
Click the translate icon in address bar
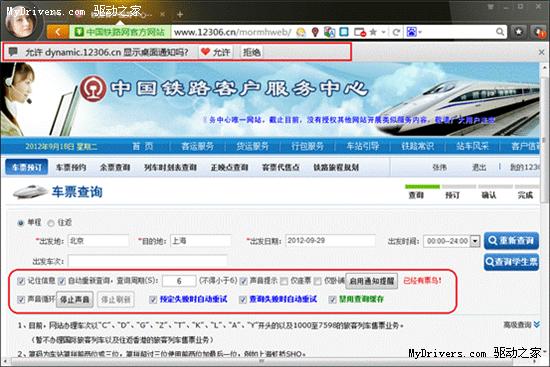click(x=329, y=32)
